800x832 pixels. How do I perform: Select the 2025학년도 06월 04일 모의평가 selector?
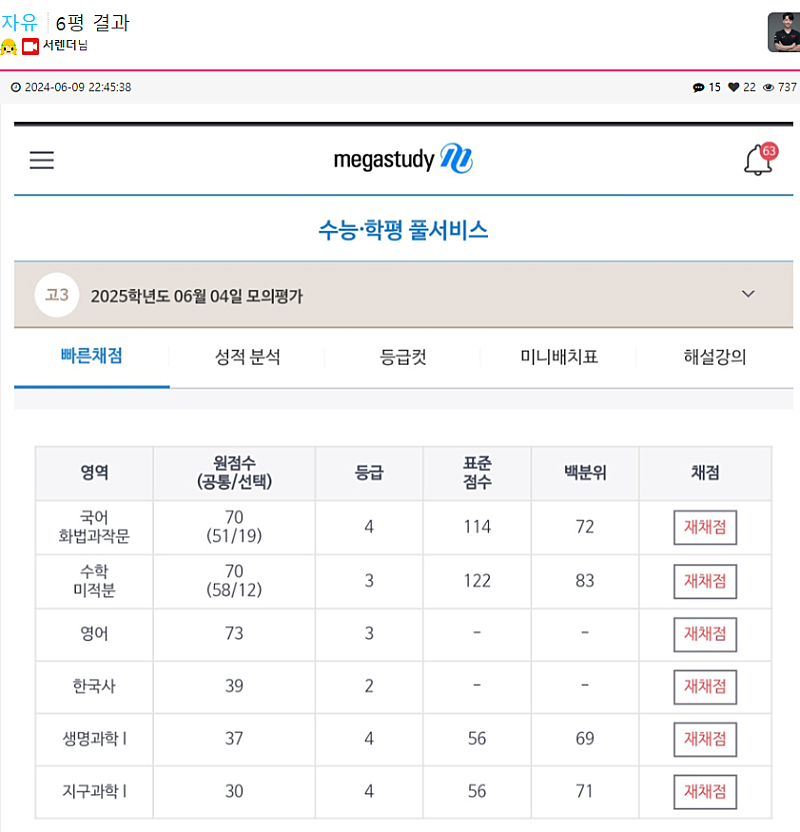(196, 296)
